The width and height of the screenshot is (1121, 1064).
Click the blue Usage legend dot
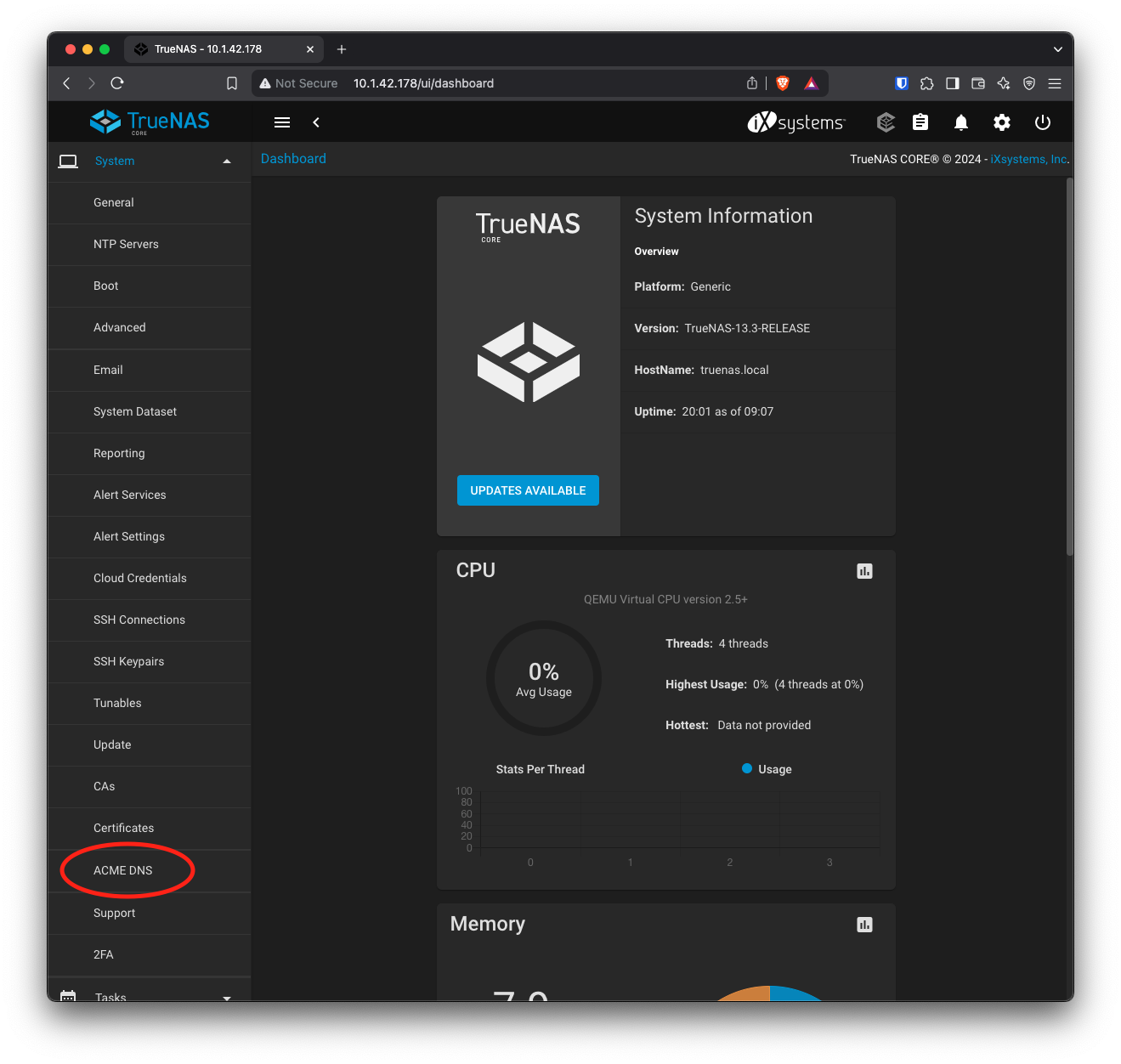pos(747,768)
